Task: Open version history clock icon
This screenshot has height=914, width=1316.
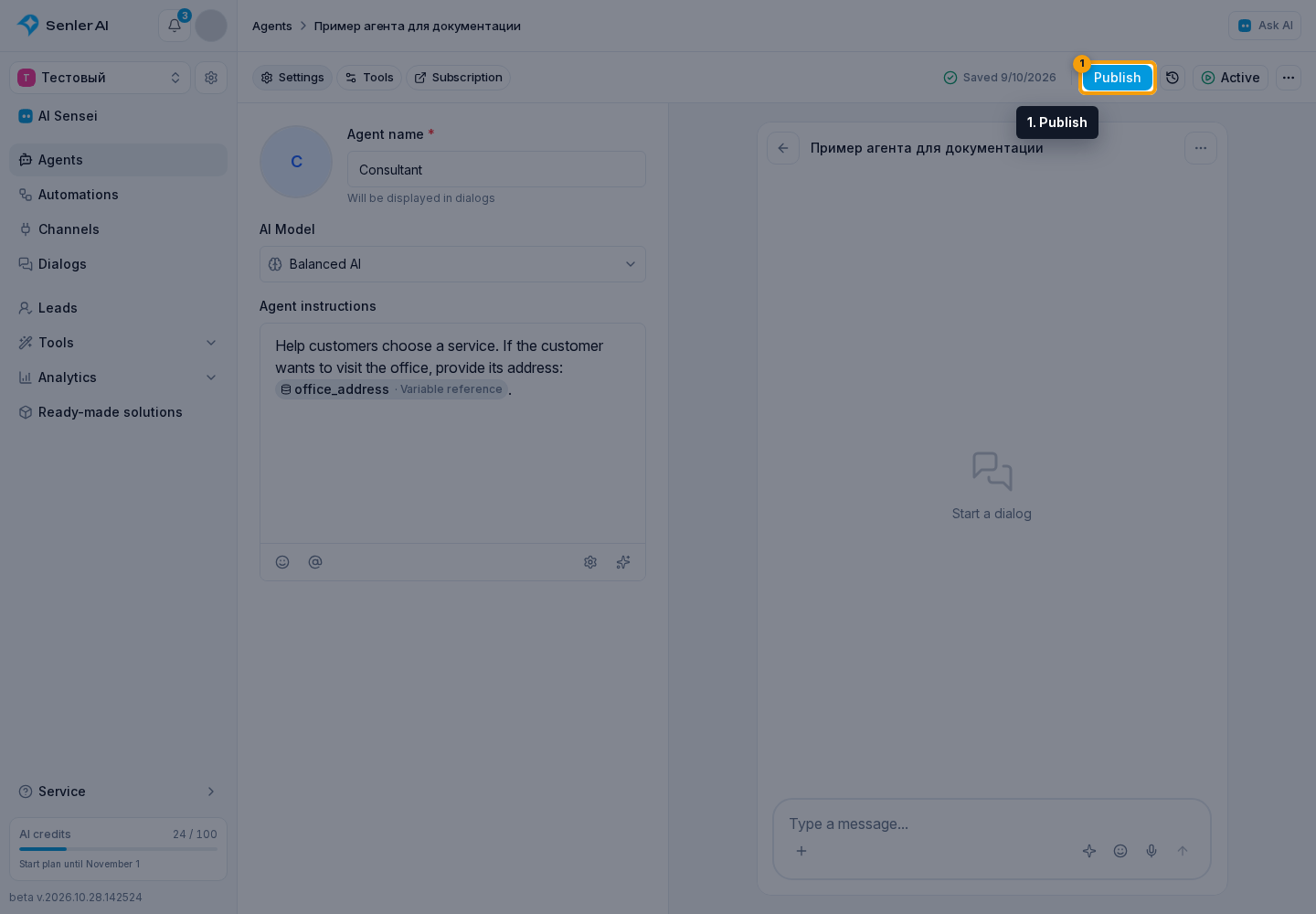Action: pos(1173,78)
